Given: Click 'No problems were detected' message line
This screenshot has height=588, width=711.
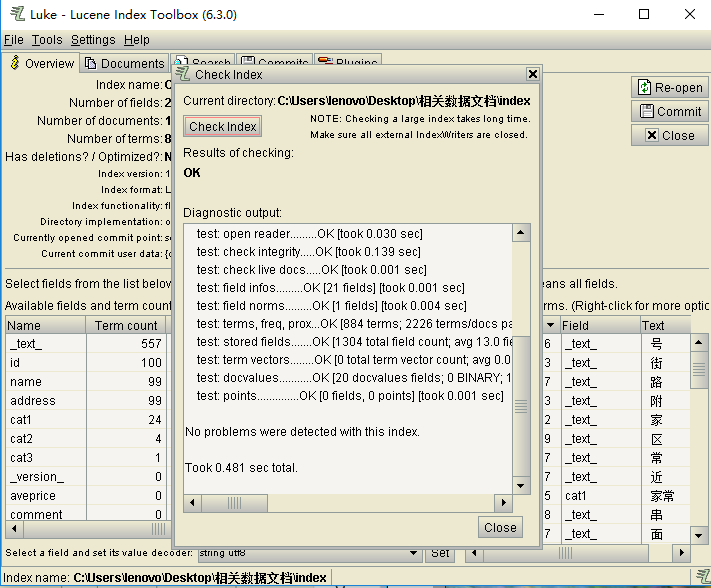Looking at the screenshot, I should tap(302, 432).
